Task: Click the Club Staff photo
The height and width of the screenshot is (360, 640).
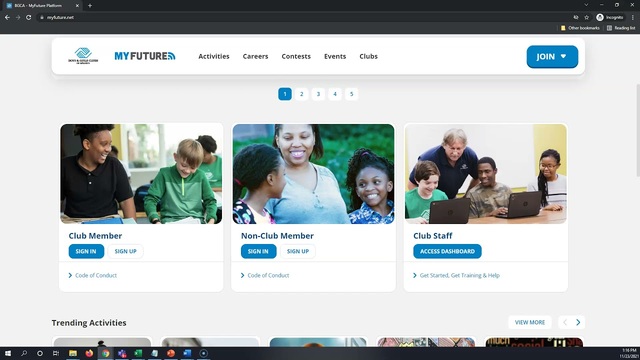Action: (x=486, y=174)
